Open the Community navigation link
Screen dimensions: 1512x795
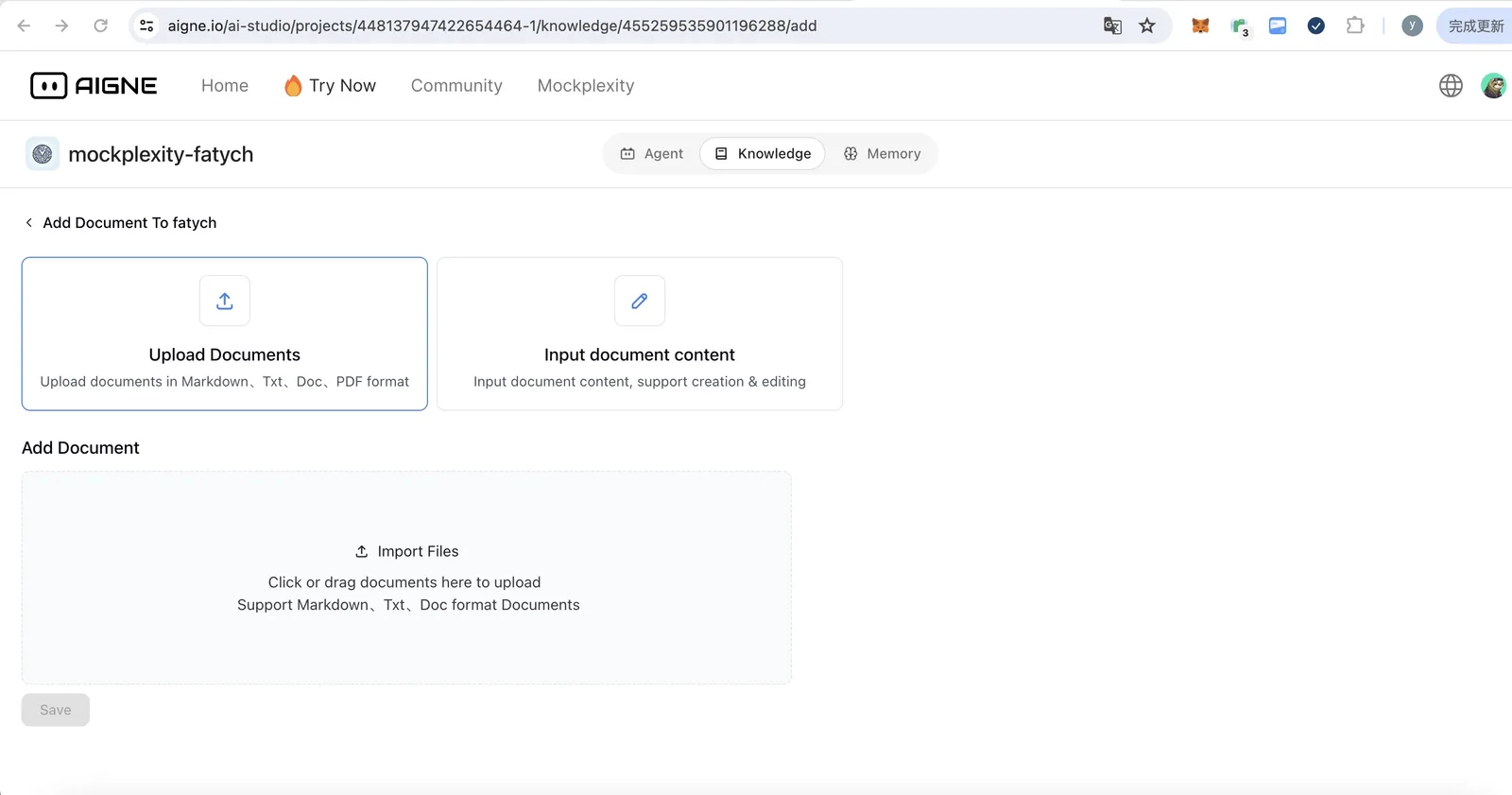(456, 86)
